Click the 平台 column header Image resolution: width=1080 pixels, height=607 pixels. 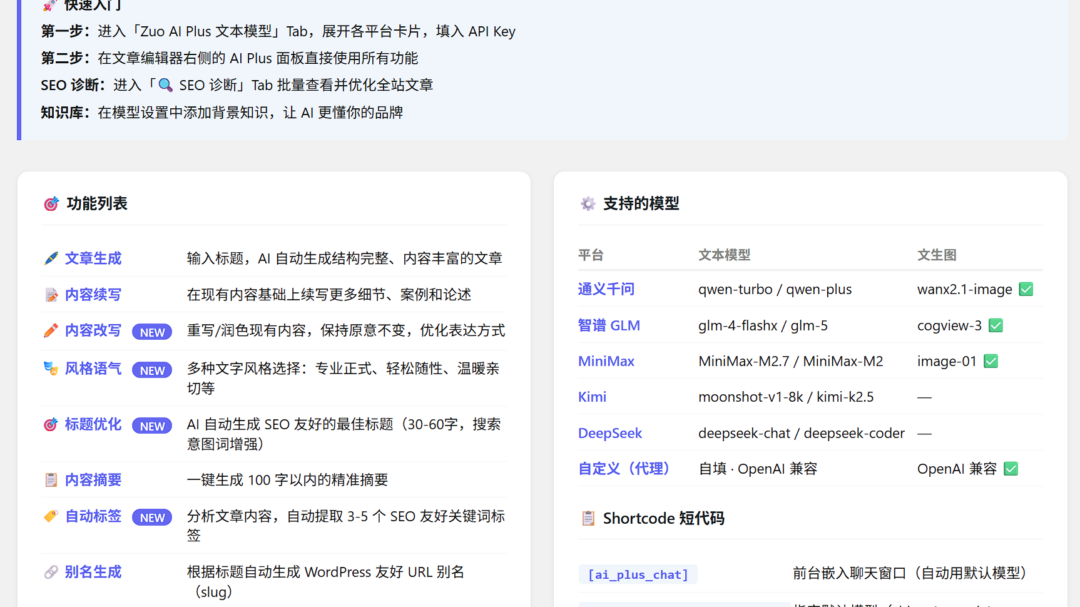591,255
